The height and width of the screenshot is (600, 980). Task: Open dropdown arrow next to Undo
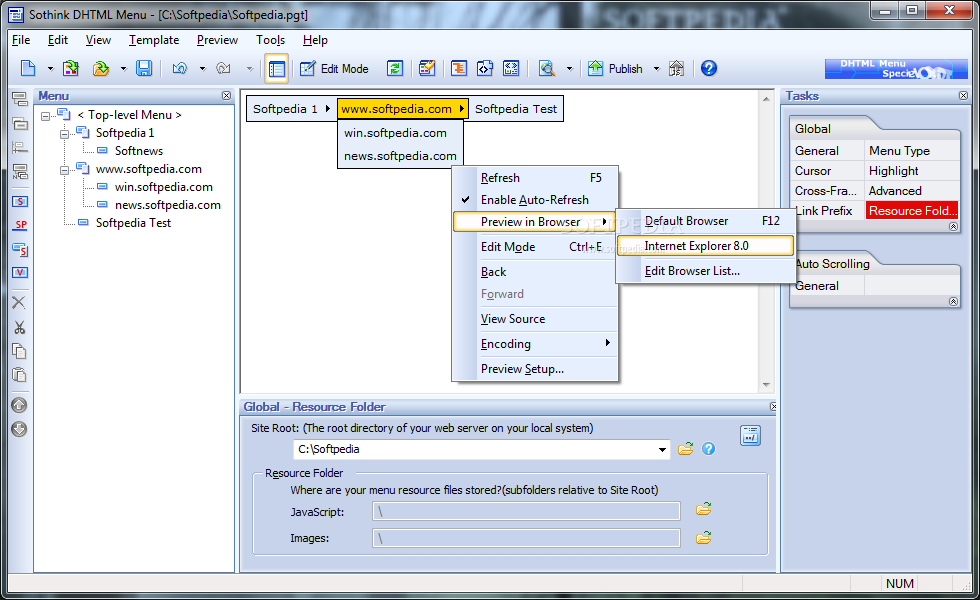click(202, 69)
